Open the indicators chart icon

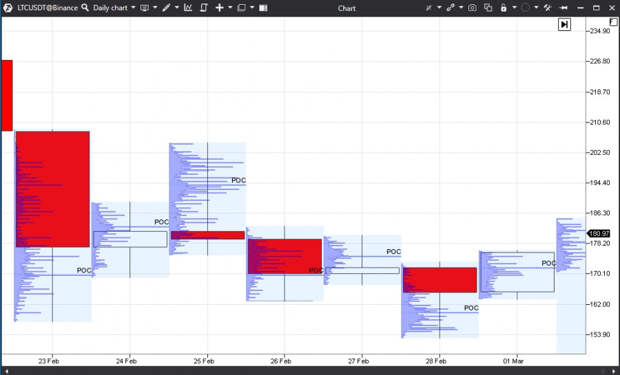[188, 8]
